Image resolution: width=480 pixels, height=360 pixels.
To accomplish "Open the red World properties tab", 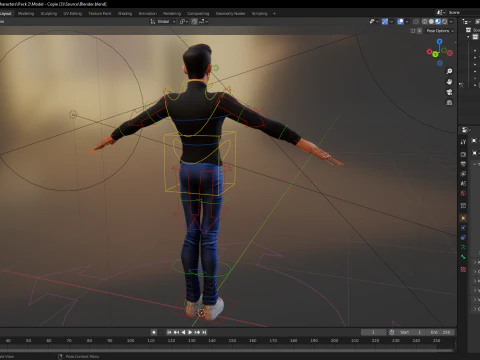I will [463, 193].
